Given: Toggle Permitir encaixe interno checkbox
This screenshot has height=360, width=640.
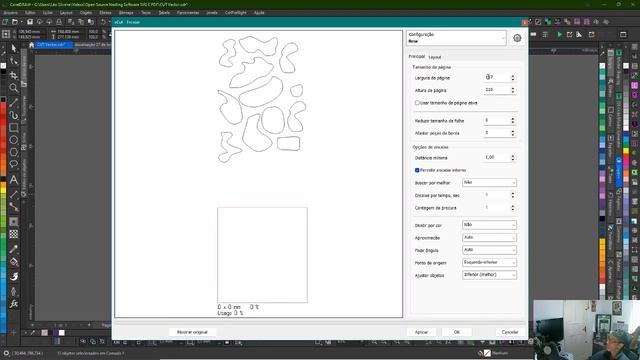Looking at the screenshot, I should click(417, 170).
